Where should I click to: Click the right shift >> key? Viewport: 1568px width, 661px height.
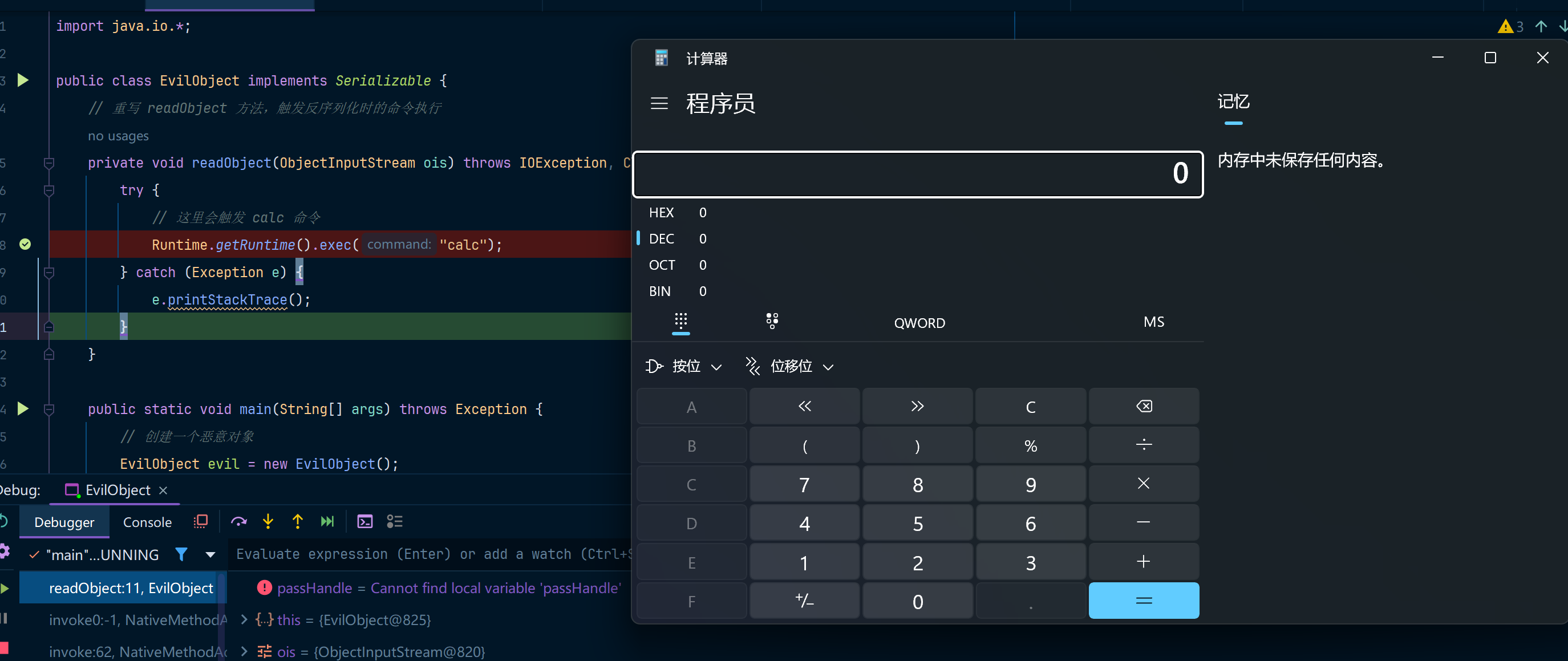[917, 407]
